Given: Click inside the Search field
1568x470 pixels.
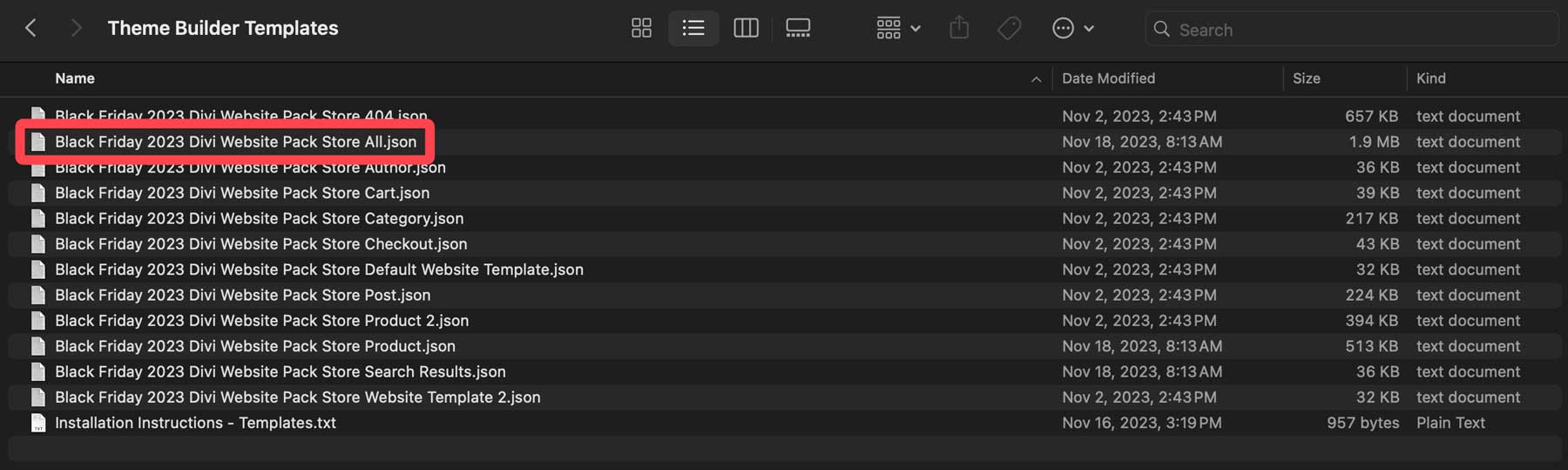Looking at the screenshot, I should 1359,30.
